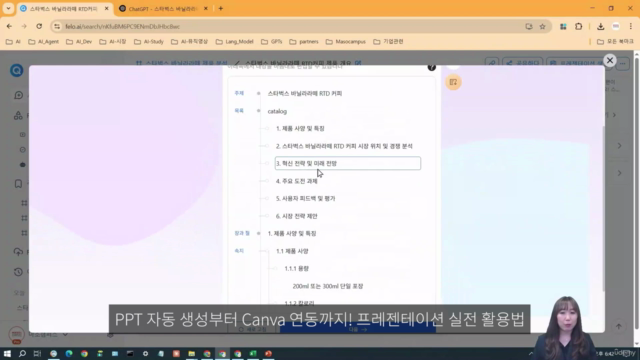Select chapter heading '1. 제품 사양 및 특징'
Viewport: 640px width, 360px height.
(x=292, y=233)
